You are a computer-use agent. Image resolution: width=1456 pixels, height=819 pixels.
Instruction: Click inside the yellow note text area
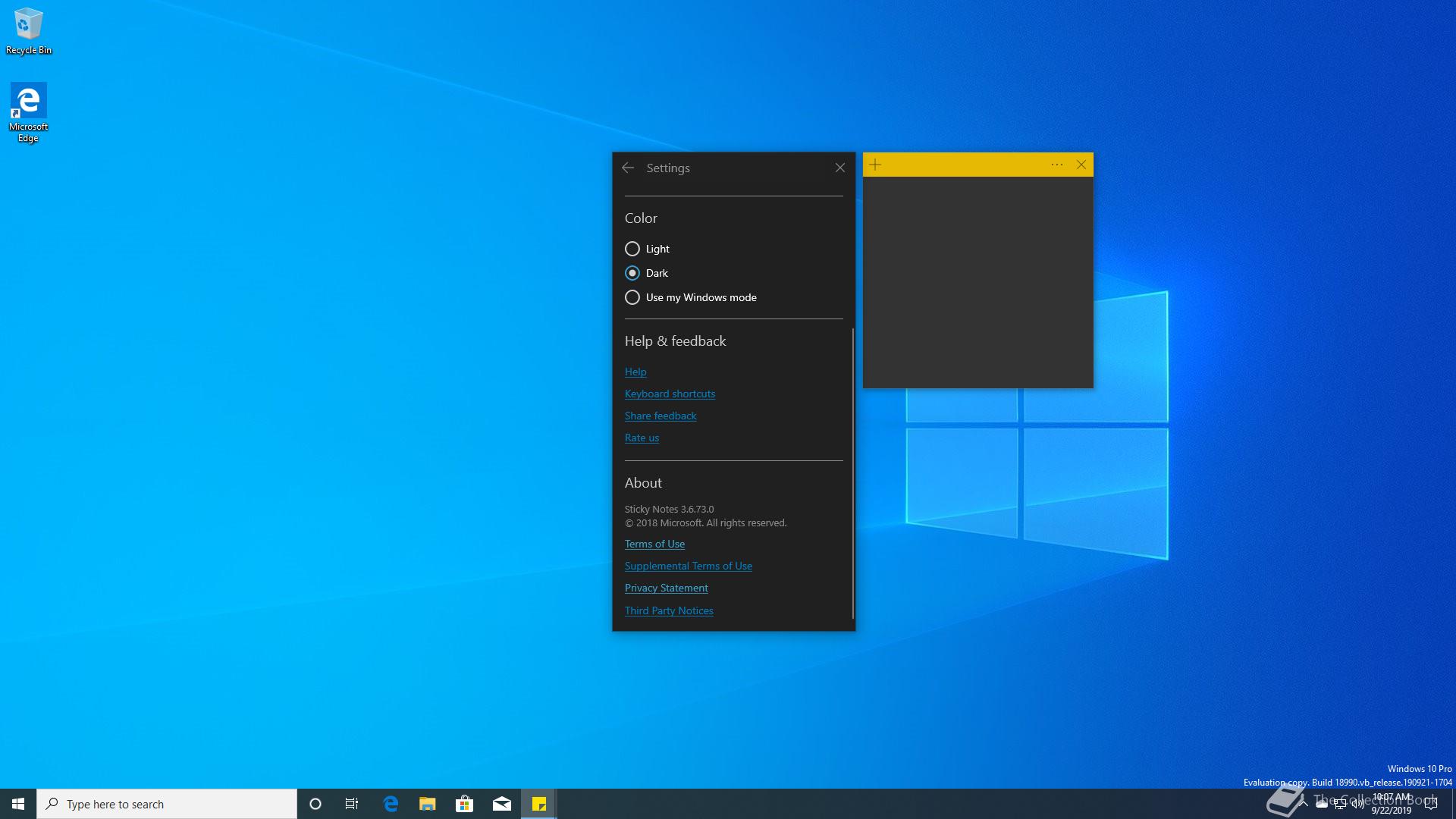(x=978, y=282)
